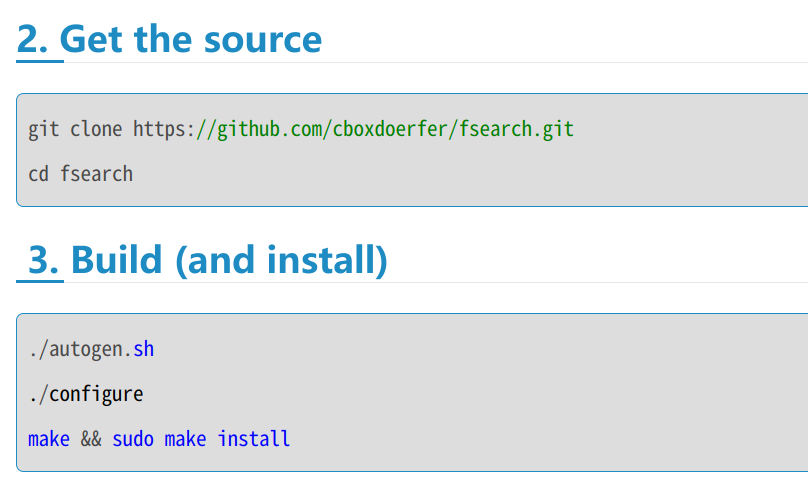This screenshot has width=808, height=484.
Task: Click the word "git" in the clone command
Action: pyautogui.click(x=44, y=129)
